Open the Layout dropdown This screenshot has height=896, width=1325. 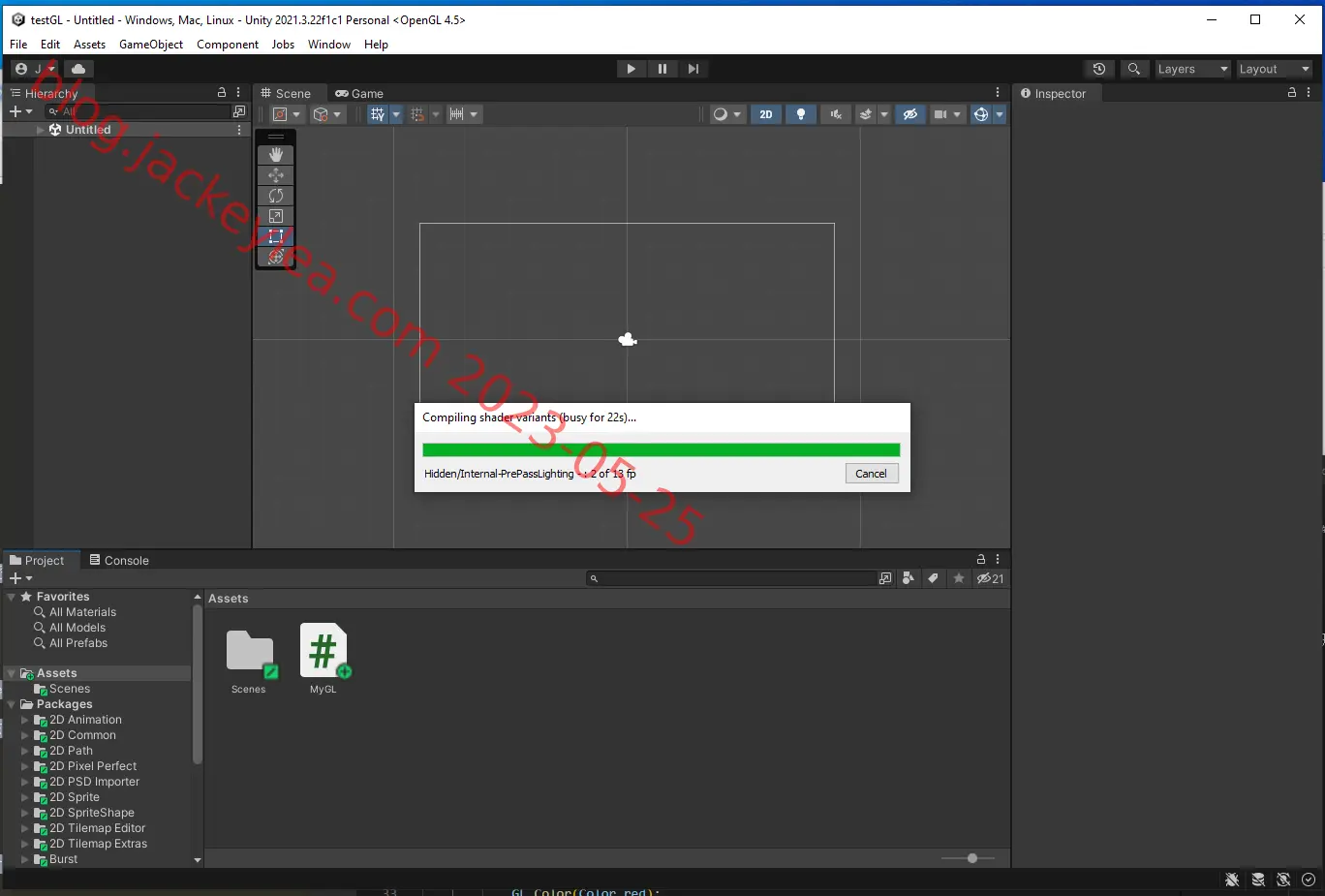(x=1274, y=69)
